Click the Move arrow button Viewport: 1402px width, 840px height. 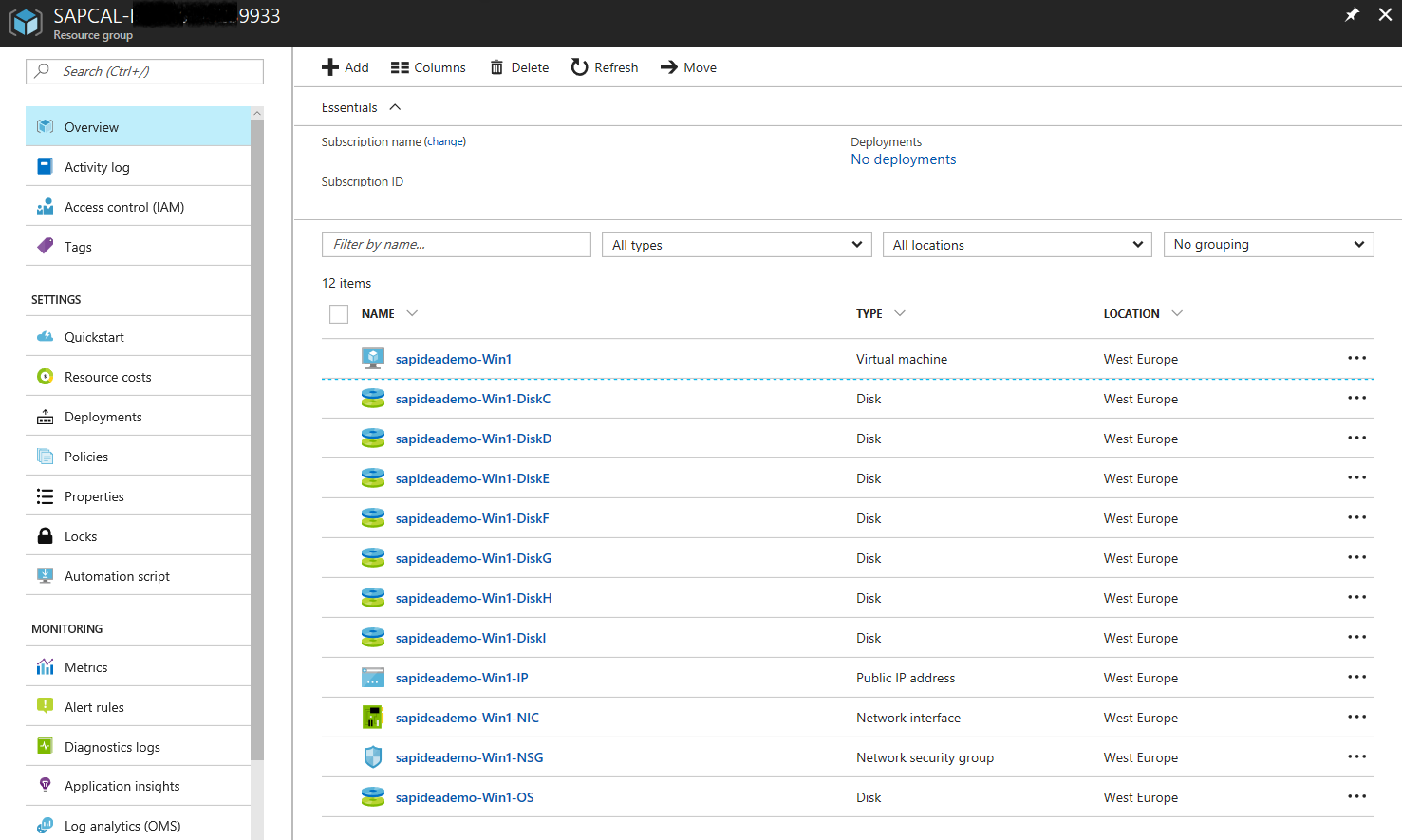(x=688, y=67)
